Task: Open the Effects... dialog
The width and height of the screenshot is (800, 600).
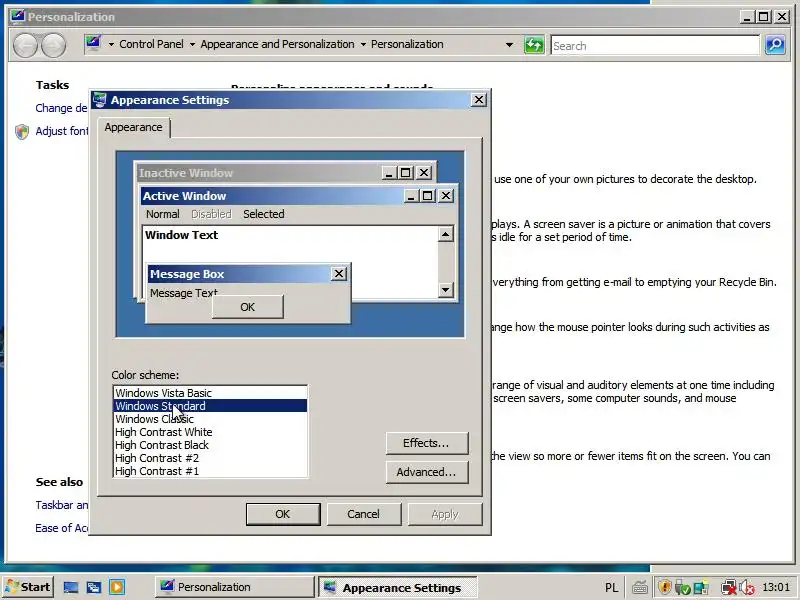Action: tap(427, 443)
